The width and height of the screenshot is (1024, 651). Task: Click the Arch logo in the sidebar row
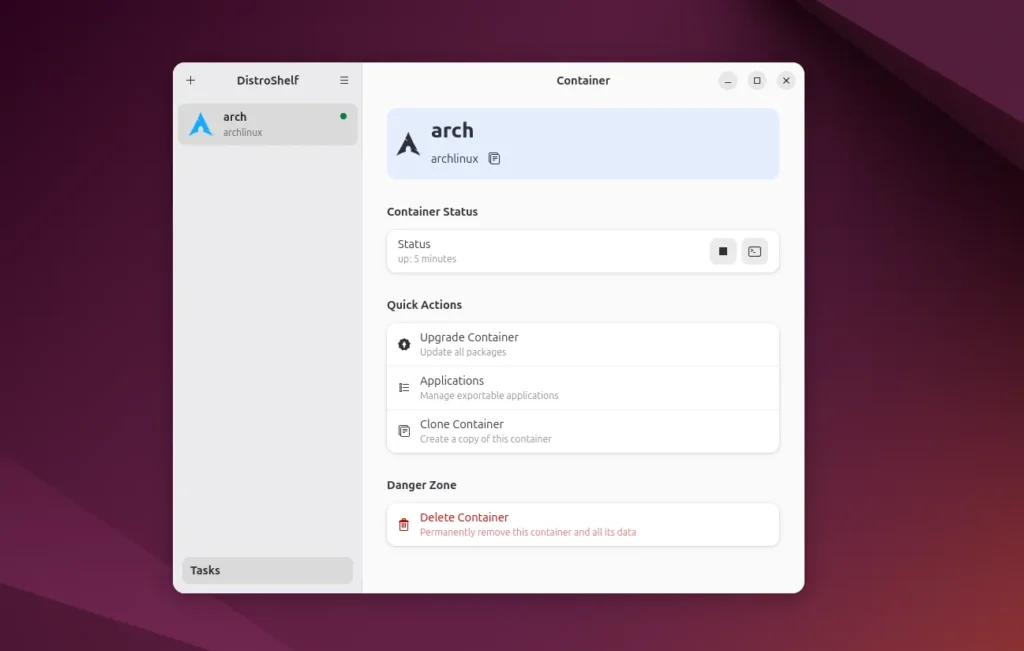(201, 124)
